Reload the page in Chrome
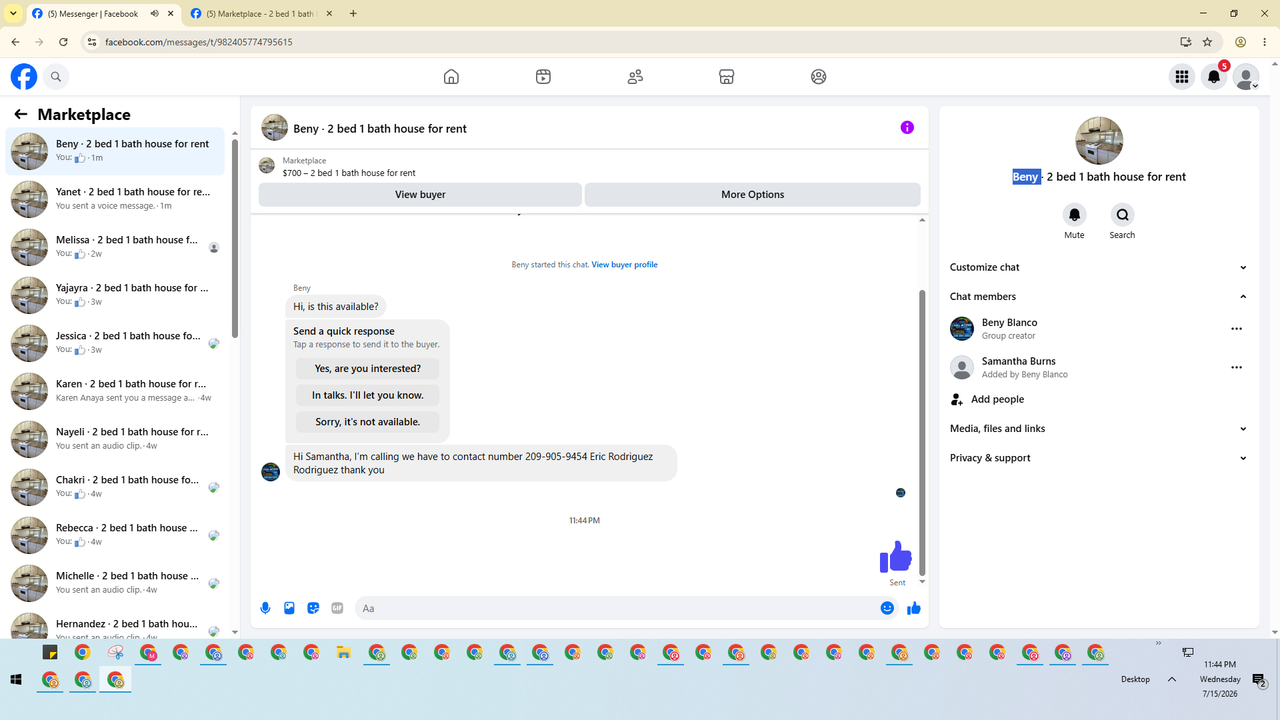Image resolution: width=1280 pixels, height=720 pixels. [x=63, y=42]
